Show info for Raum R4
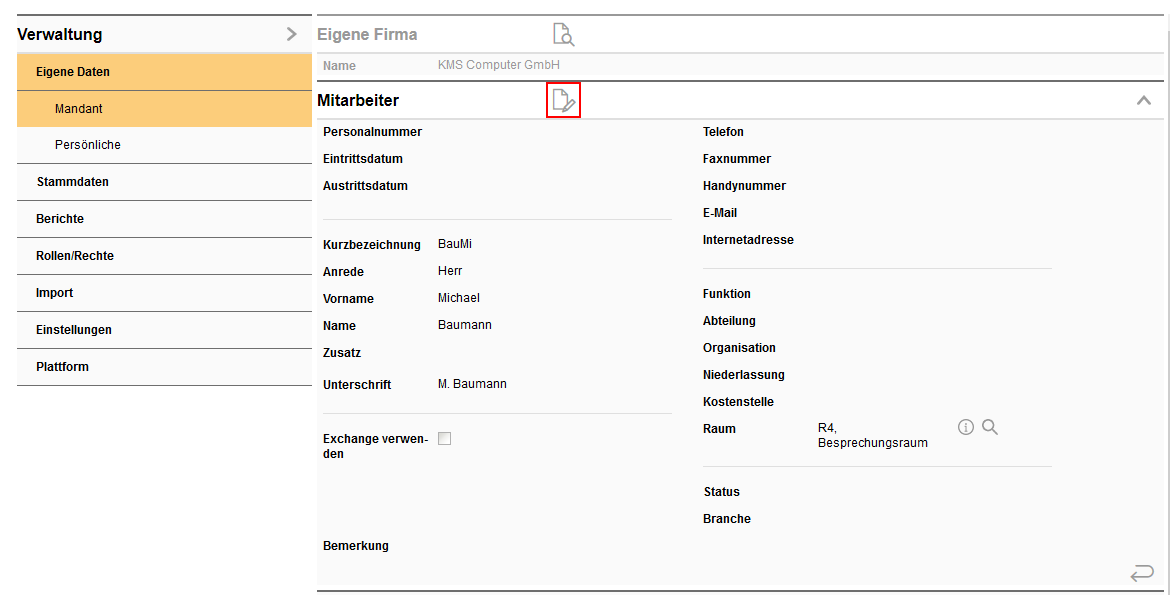Viewport: 1170px width, 595px height. pos(965,428)
